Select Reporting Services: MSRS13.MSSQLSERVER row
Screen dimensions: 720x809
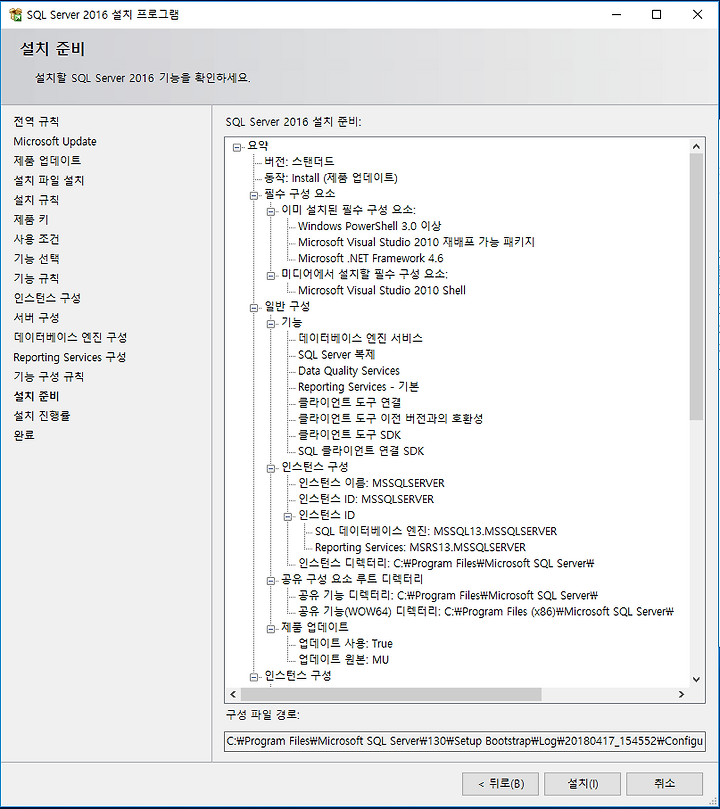pos(420,547)
